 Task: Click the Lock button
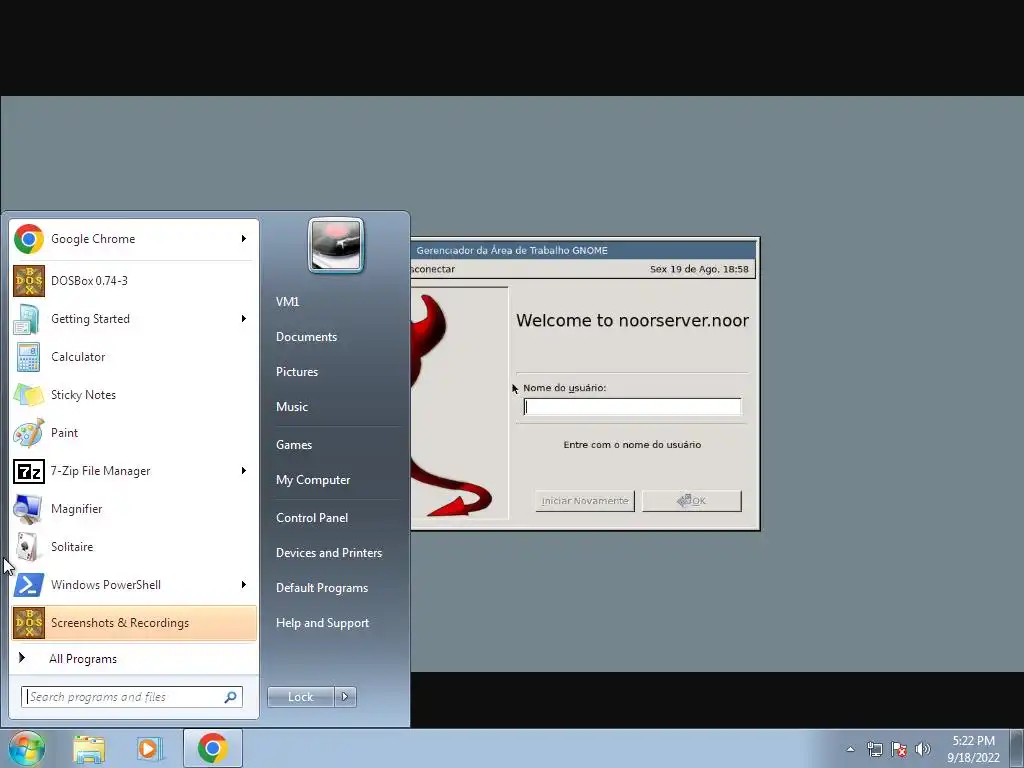tap(300, 697)
